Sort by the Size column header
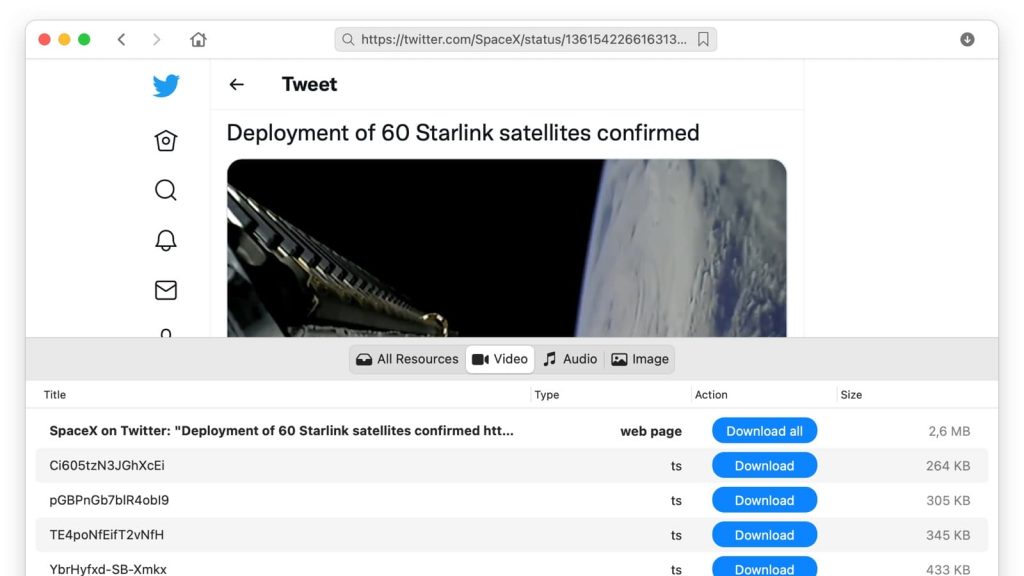Image resolution: width=1024 pixels, height=576 pixels. 851,395
